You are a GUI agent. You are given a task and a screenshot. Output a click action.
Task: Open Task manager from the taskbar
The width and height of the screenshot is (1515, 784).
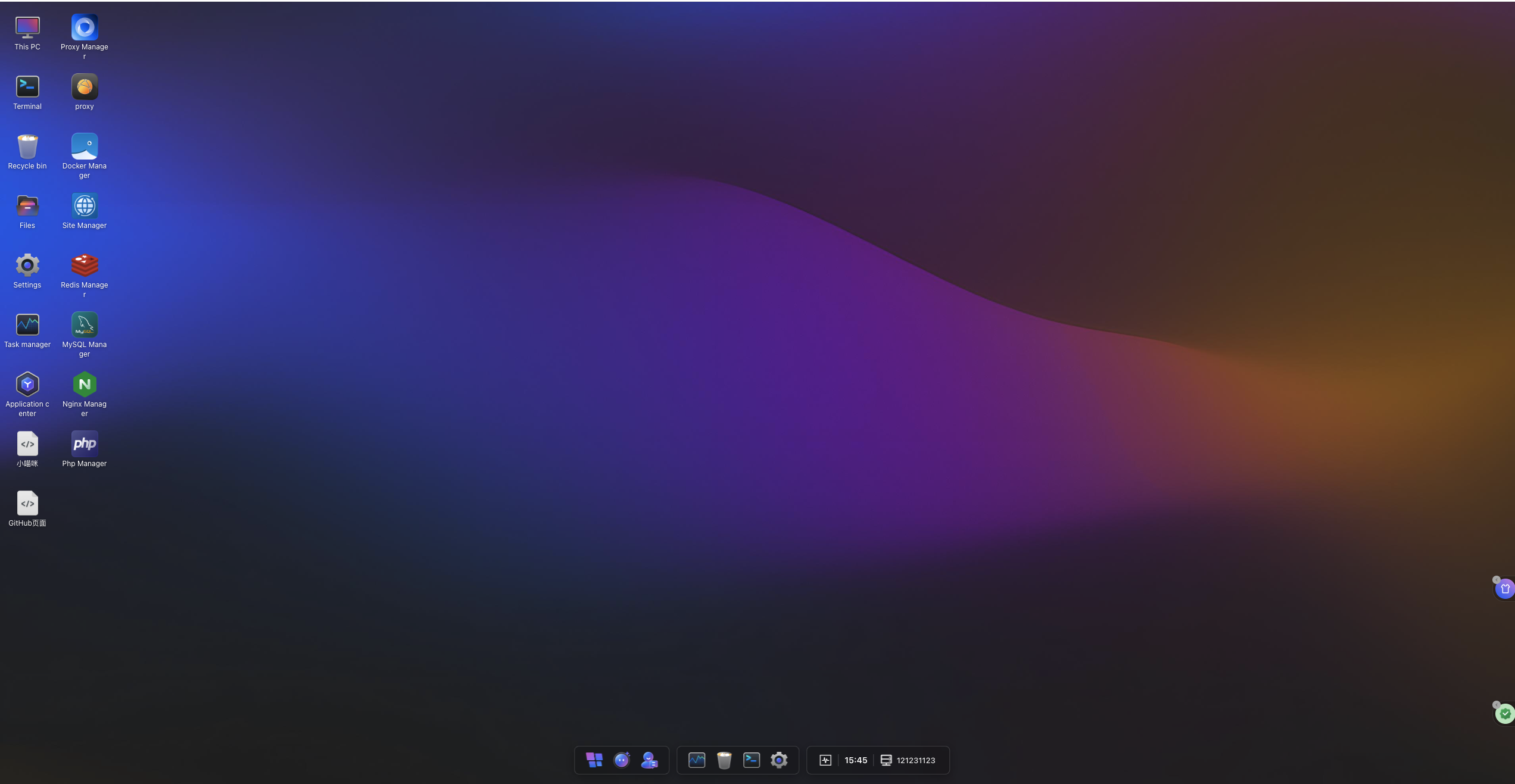[x=696, y=760]
